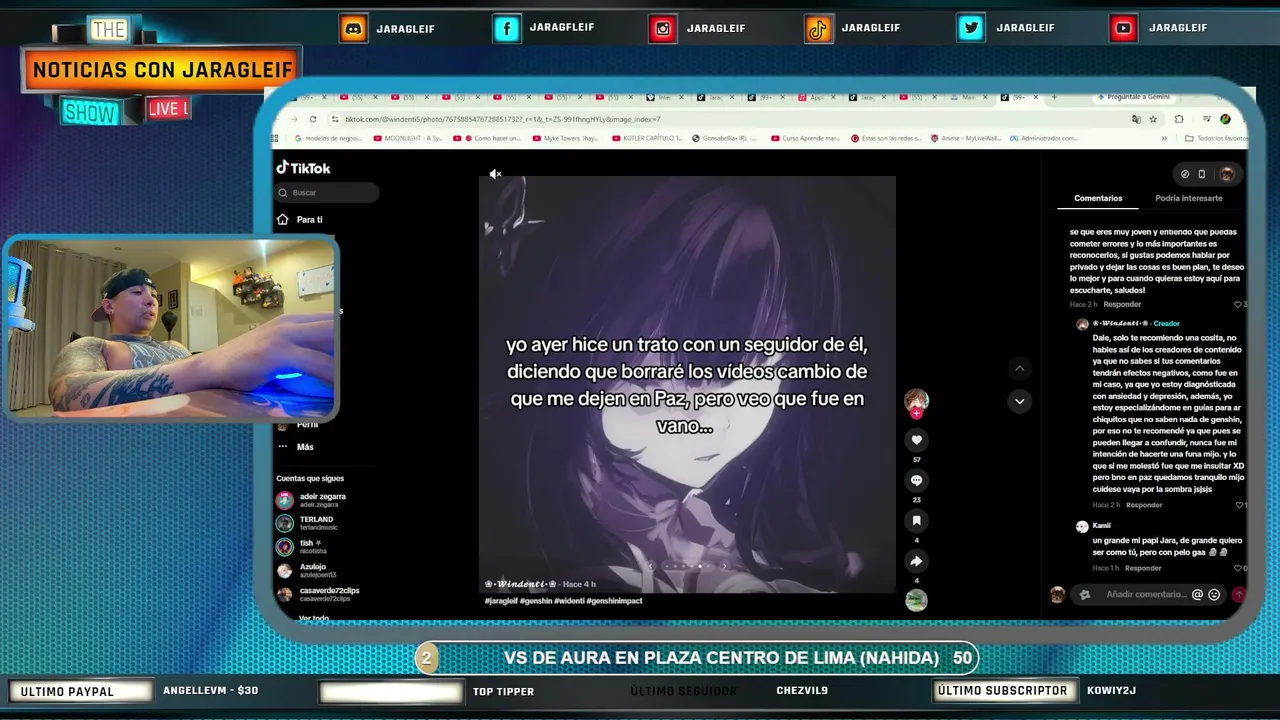Click the Instagram icon in the stream overlay

[x=662, y=28]
